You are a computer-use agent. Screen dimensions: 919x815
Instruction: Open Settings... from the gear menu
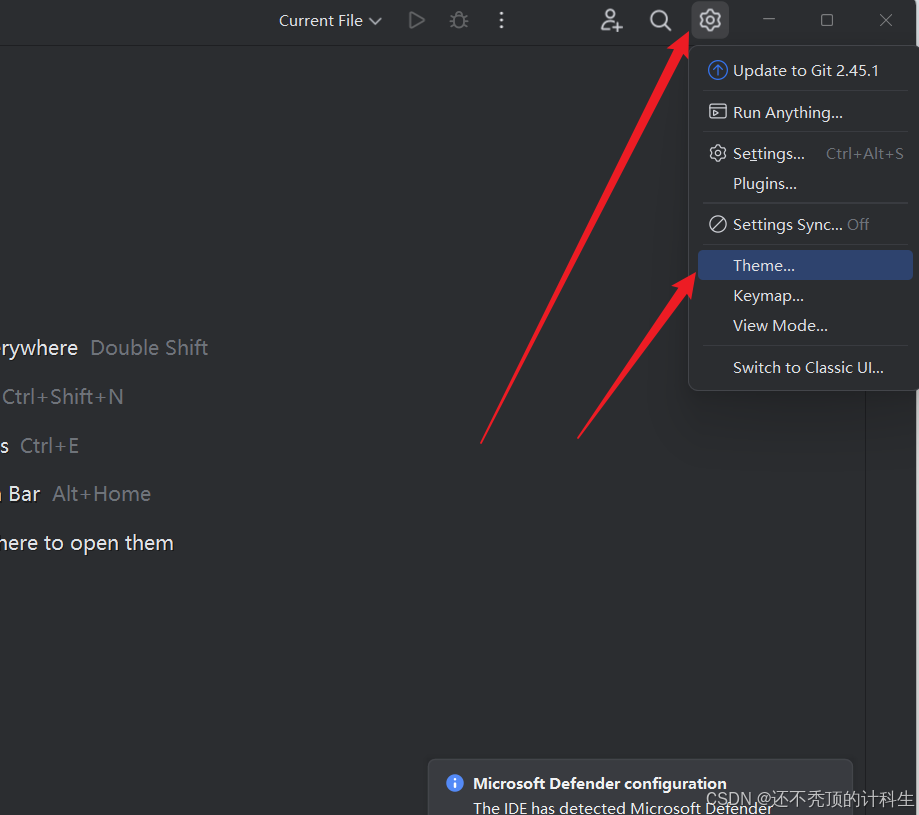(805, 154)
